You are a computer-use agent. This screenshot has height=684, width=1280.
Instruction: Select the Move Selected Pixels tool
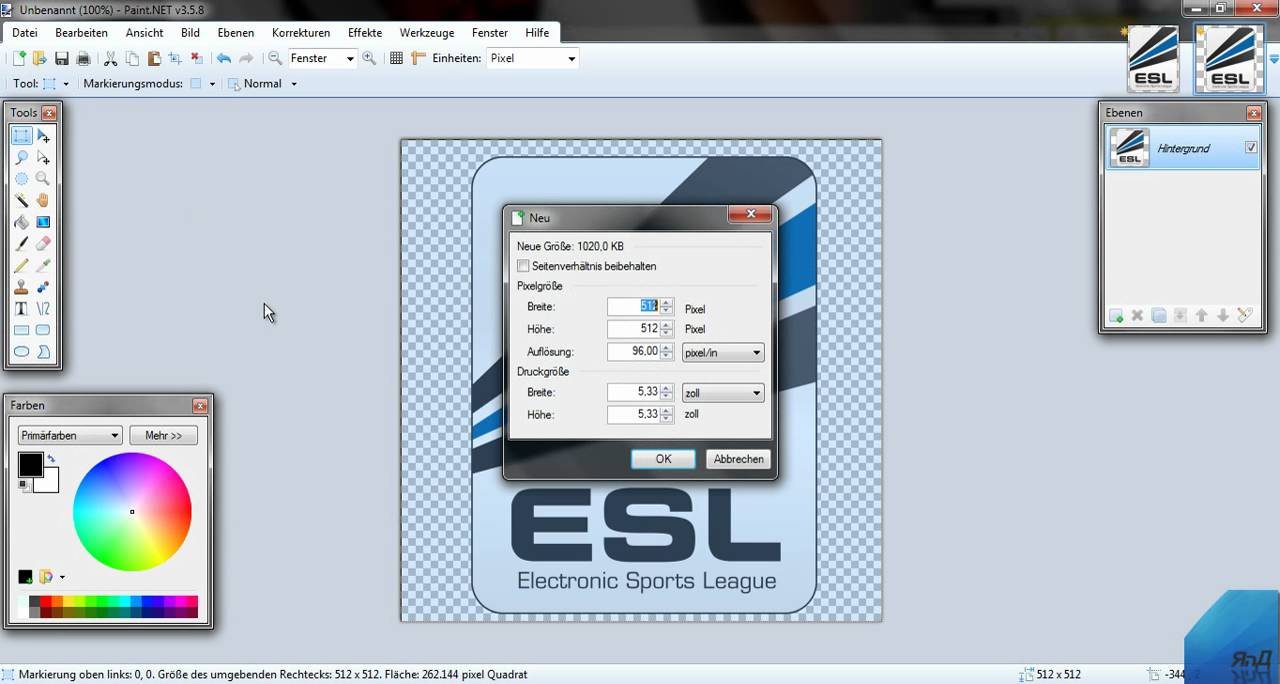43,136
